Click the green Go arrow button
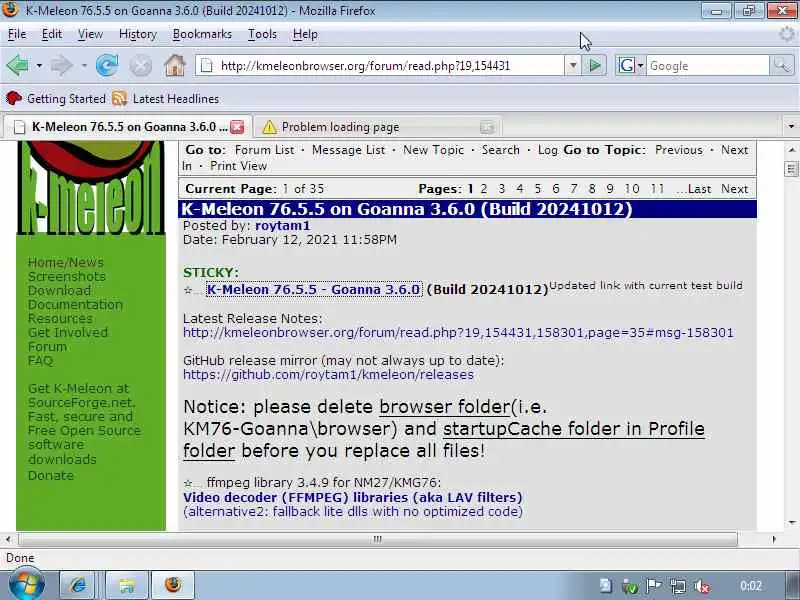Screen dimensions: 800x600 click(594, 65)
